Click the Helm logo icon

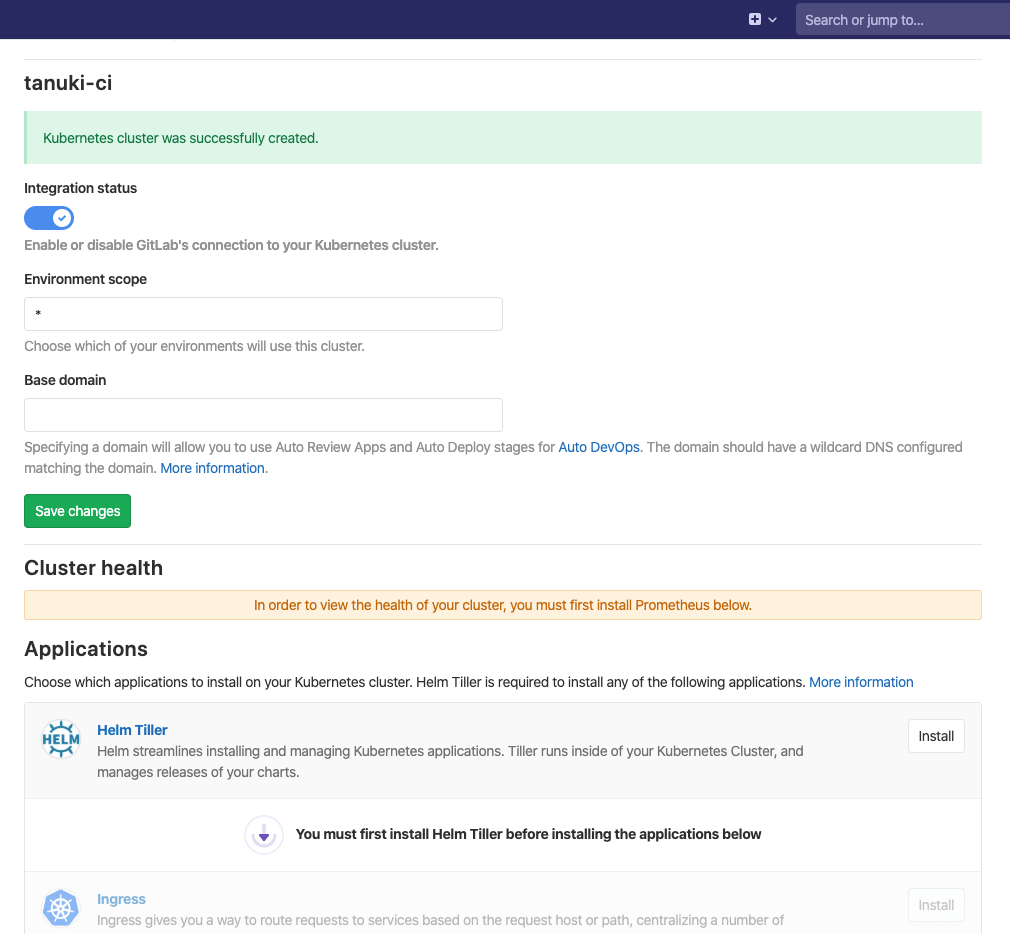point(61,740)
